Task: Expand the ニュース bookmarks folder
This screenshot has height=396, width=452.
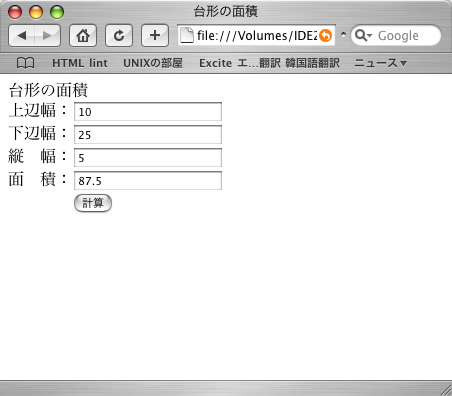Action: pos(381,63)
